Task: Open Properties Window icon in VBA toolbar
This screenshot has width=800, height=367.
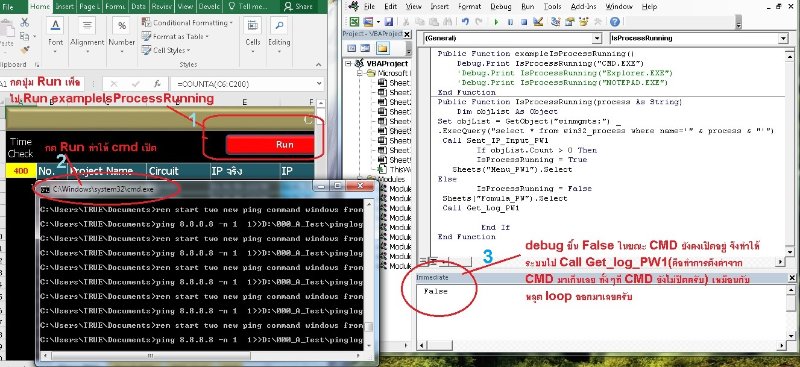Action: [x=570, y=22]
